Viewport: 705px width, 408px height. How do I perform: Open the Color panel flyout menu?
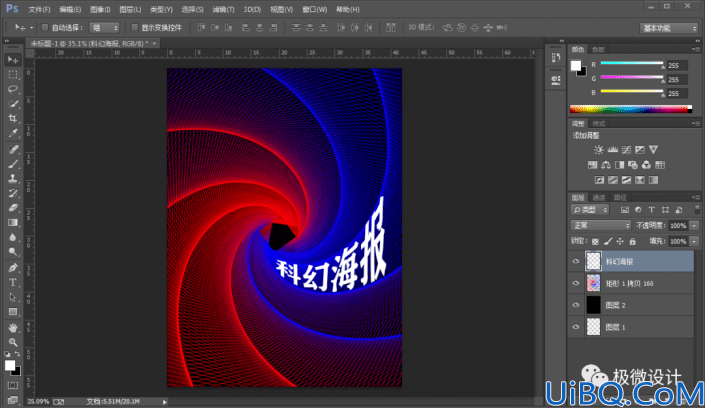696,49
